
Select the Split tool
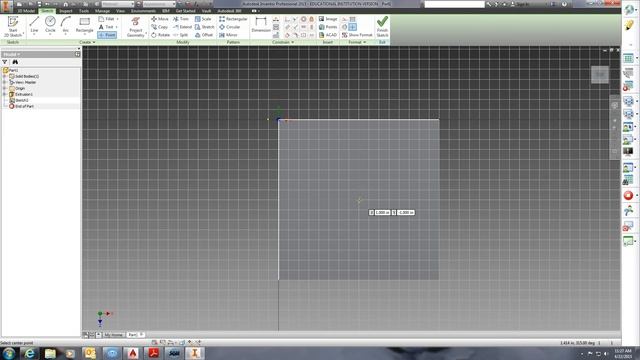180,35
